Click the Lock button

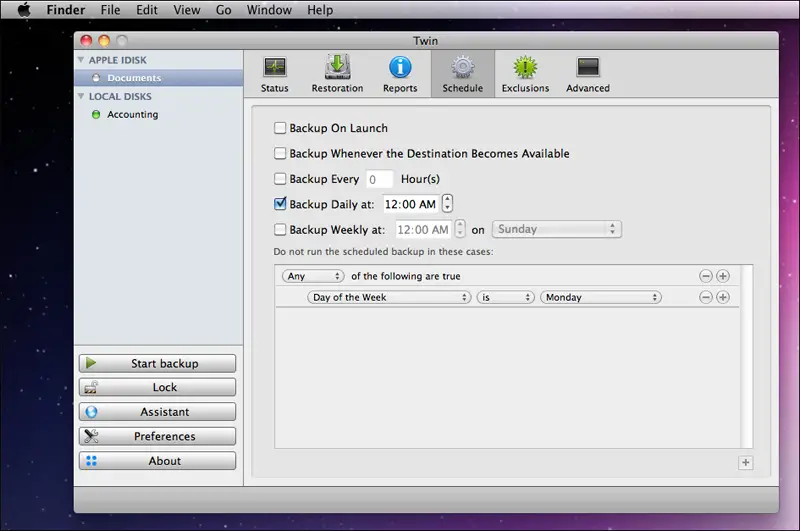click(x=157, y=387)
